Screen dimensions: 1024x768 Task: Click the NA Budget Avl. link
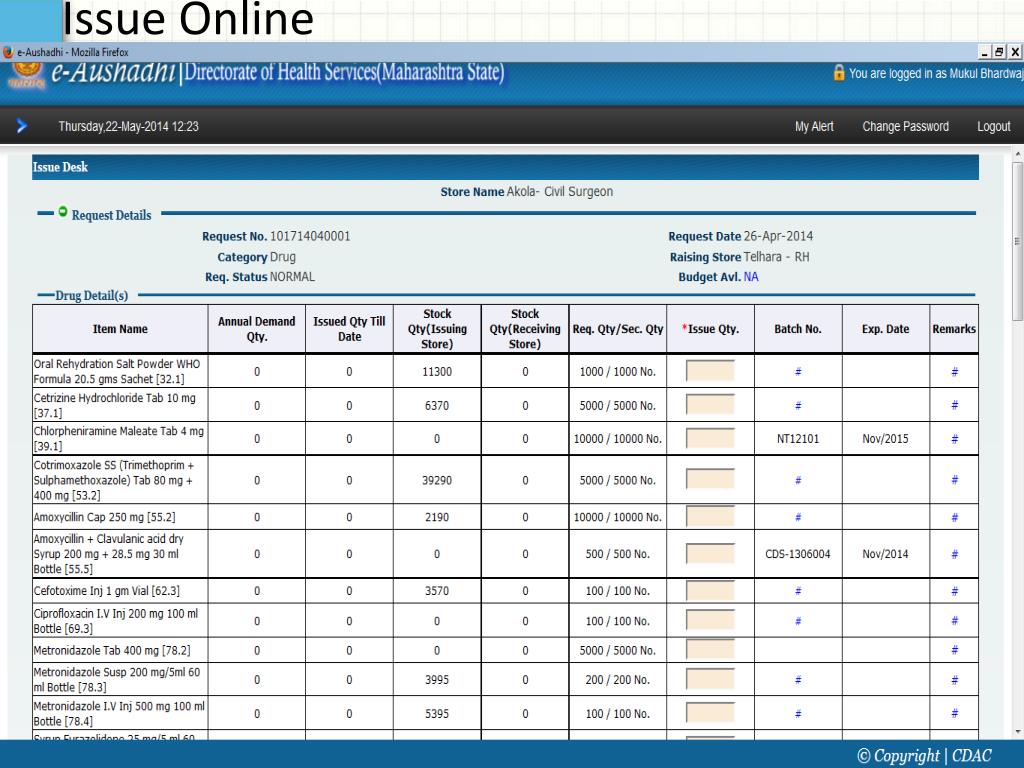click(751, 277)
